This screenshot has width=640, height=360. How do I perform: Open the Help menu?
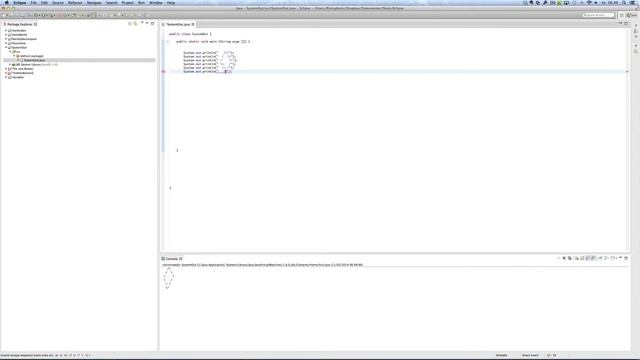pyautogui.click(x=171, y=2)
